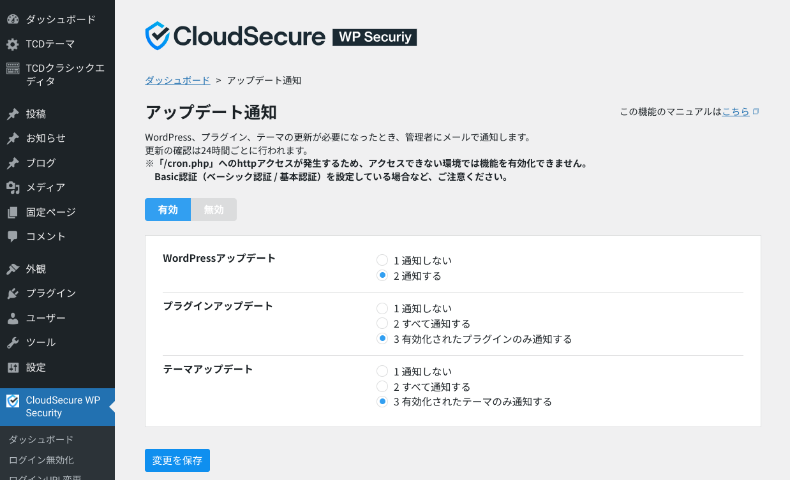
Task: Click the 投稿 pin icon
Action: point(13,114)
